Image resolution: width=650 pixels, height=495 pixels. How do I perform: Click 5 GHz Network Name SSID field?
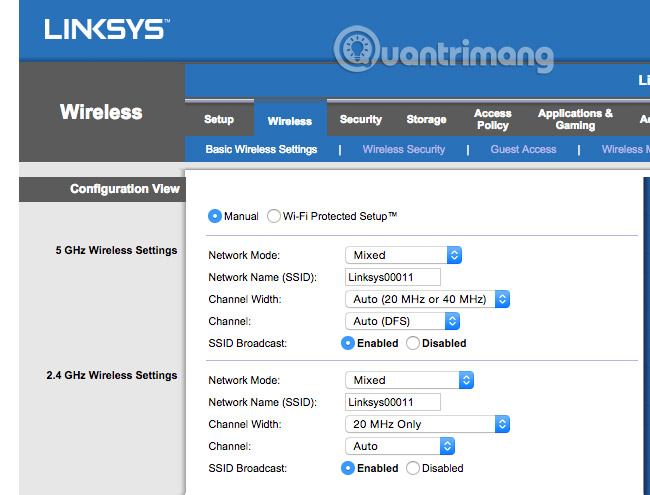coord(393,277)
